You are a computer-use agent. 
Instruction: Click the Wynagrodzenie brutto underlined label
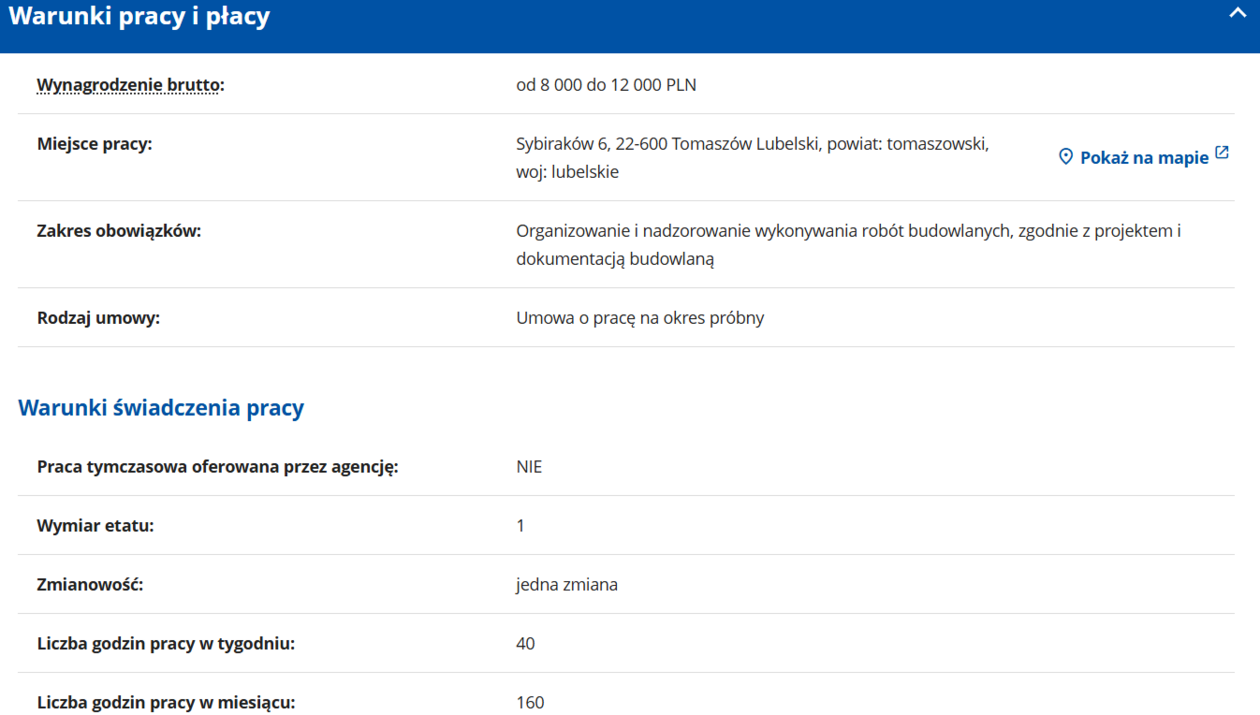130,85
